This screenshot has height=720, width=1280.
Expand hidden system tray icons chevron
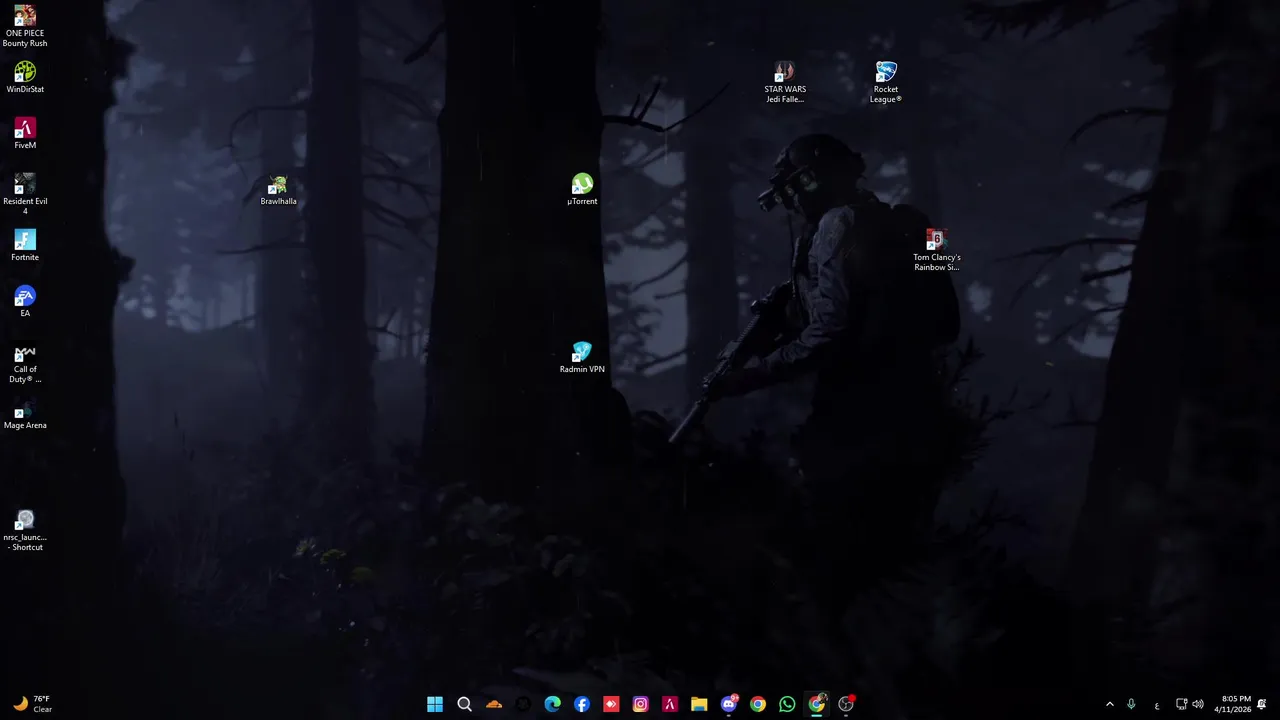1109,704
